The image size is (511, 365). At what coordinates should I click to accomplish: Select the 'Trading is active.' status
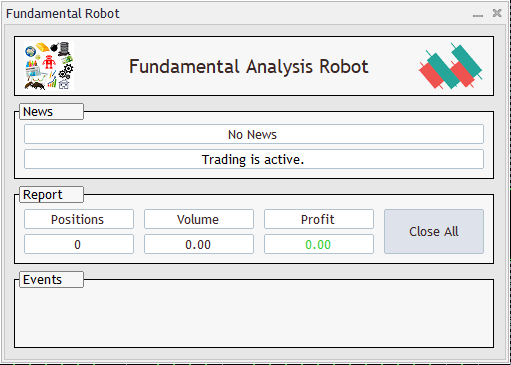tap(254, 159)
